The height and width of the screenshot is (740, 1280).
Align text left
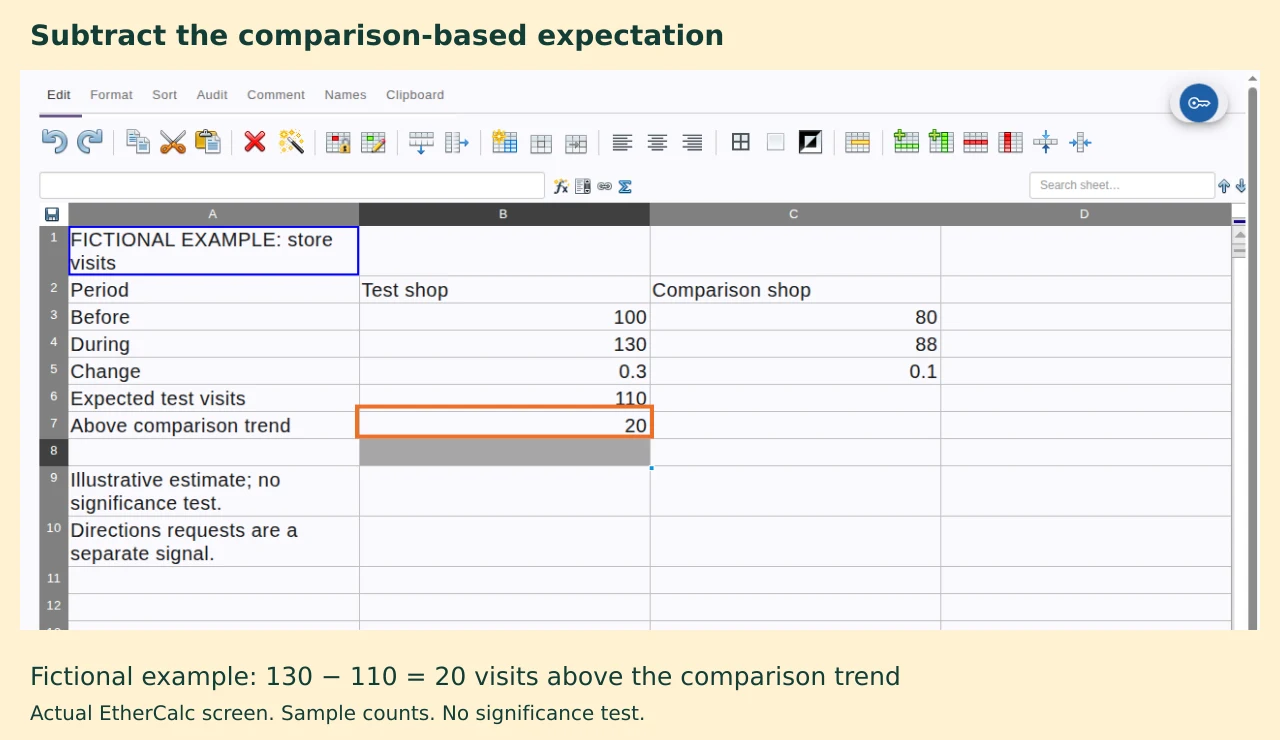[622, 143]
